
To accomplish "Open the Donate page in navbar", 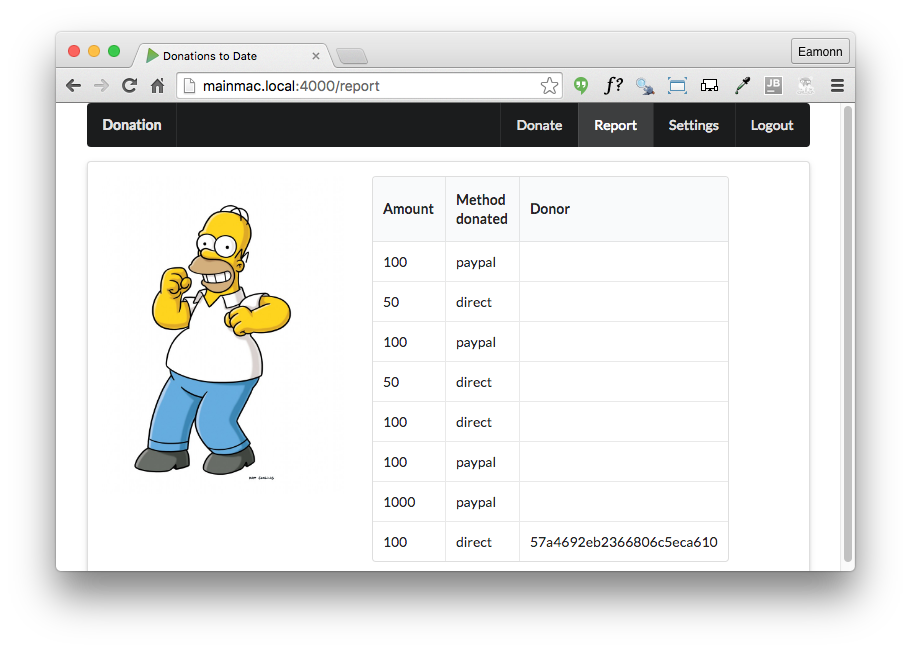I will point(539,125).
